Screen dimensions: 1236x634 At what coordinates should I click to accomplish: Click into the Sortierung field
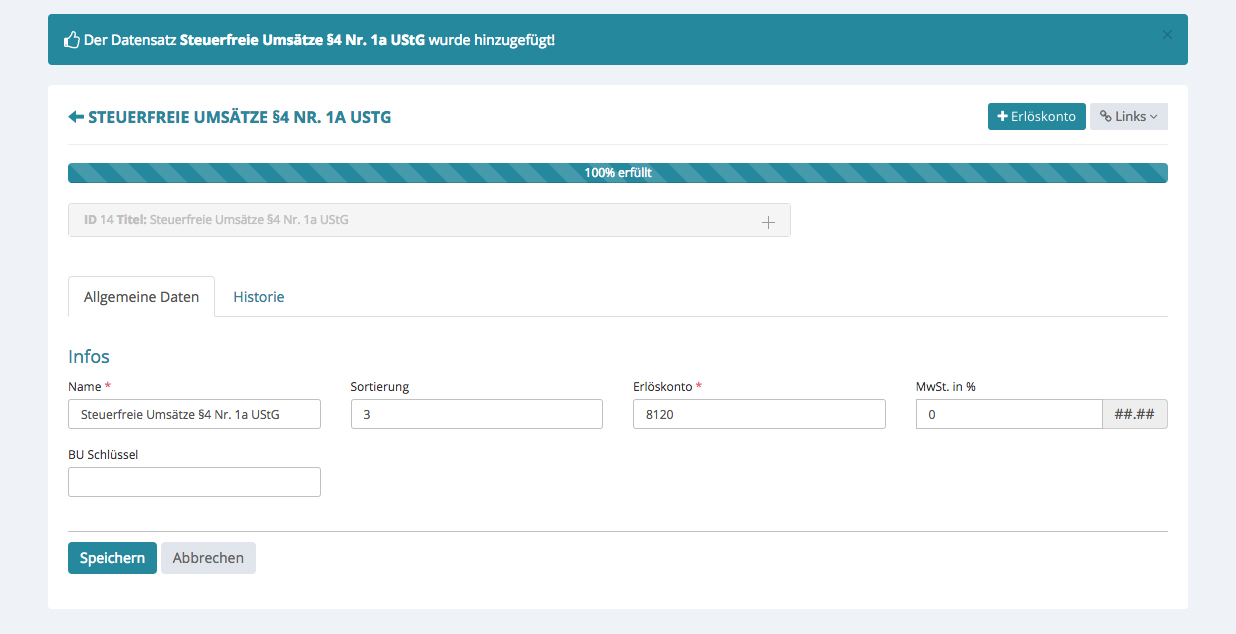click(476, 414)
